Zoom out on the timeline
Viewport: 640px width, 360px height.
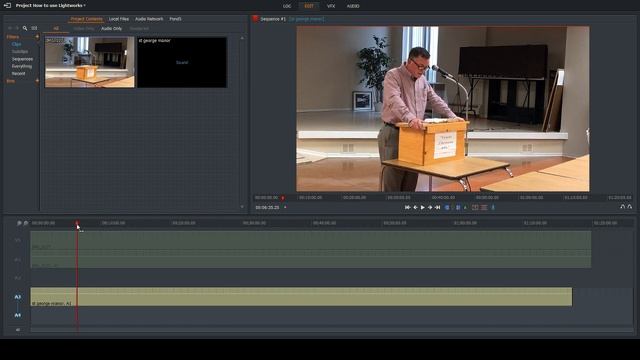26,223
